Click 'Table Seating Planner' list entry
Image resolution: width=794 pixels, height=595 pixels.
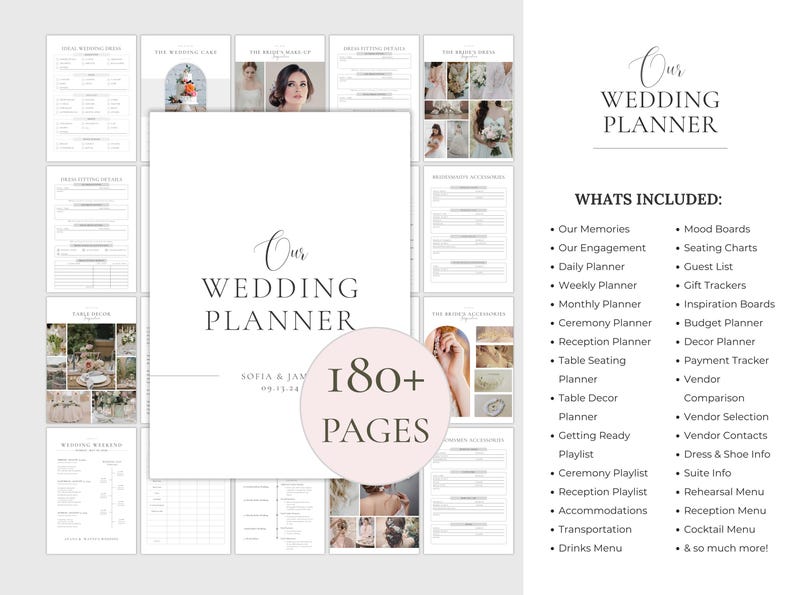point(591,370)
